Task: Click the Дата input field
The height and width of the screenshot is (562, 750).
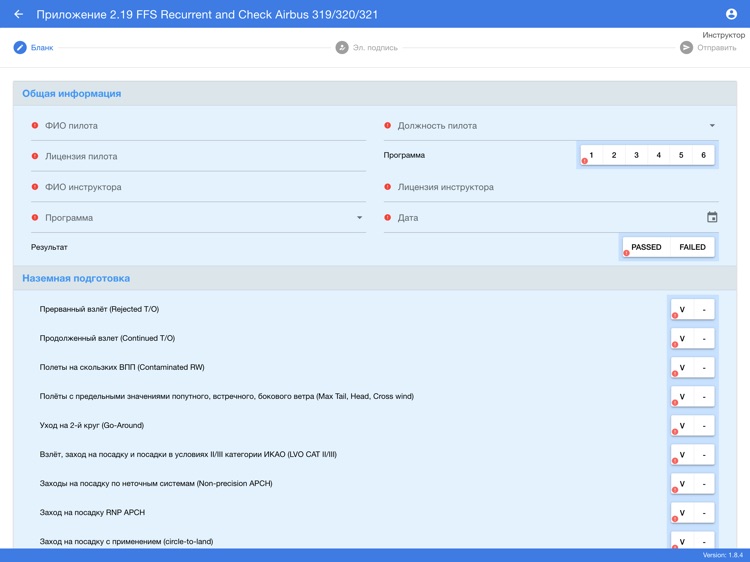Action: point(551,218)
